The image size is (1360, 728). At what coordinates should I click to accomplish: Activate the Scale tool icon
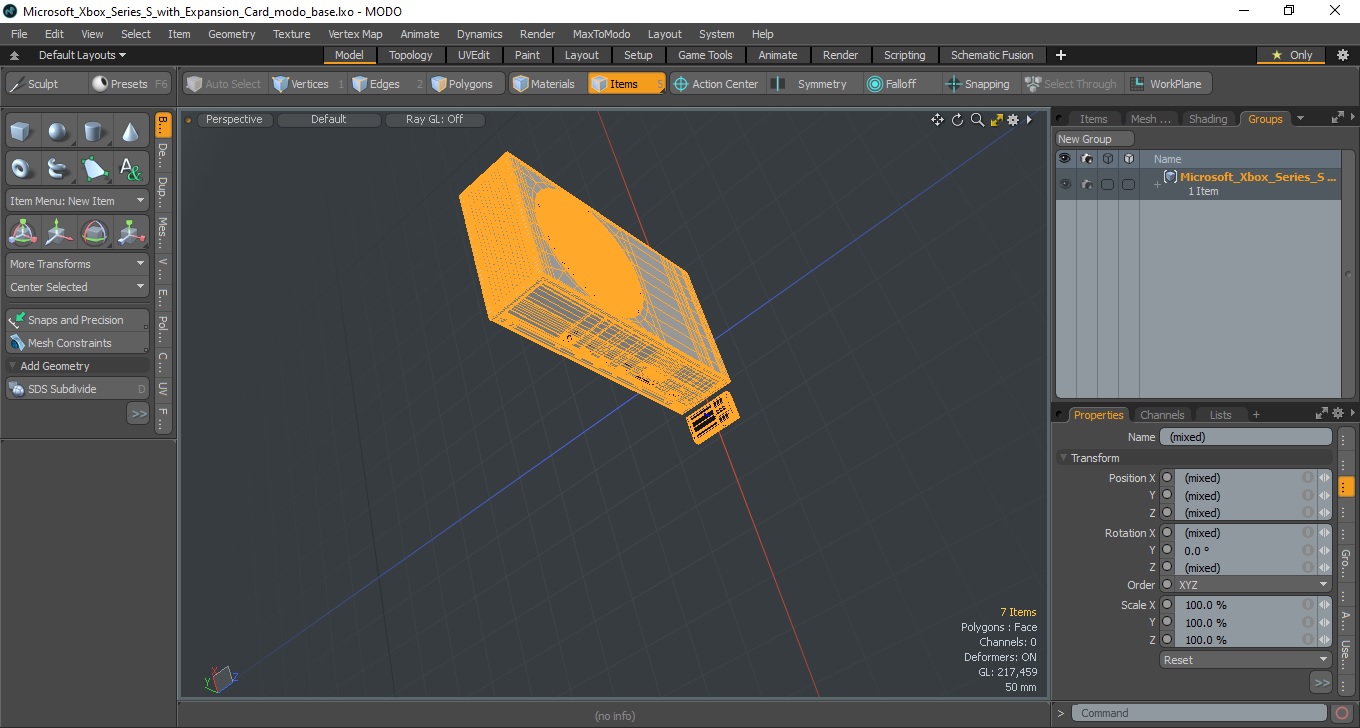pyautogui.click(x=131, y=233)
